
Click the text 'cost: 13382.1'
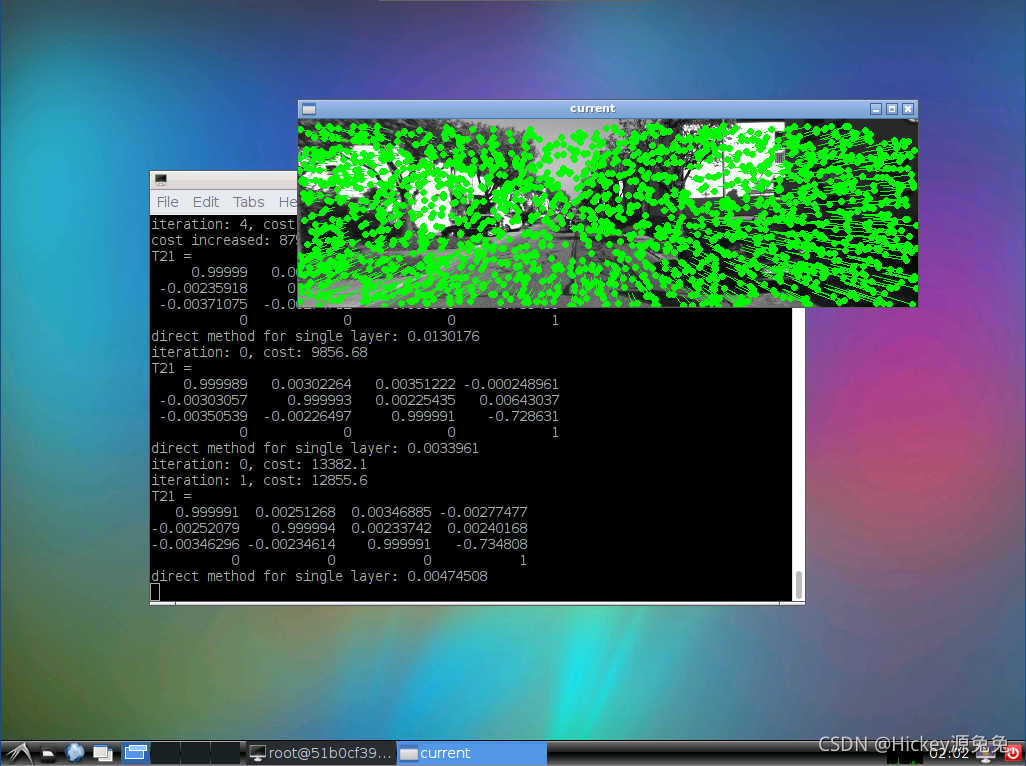point(315,464)
